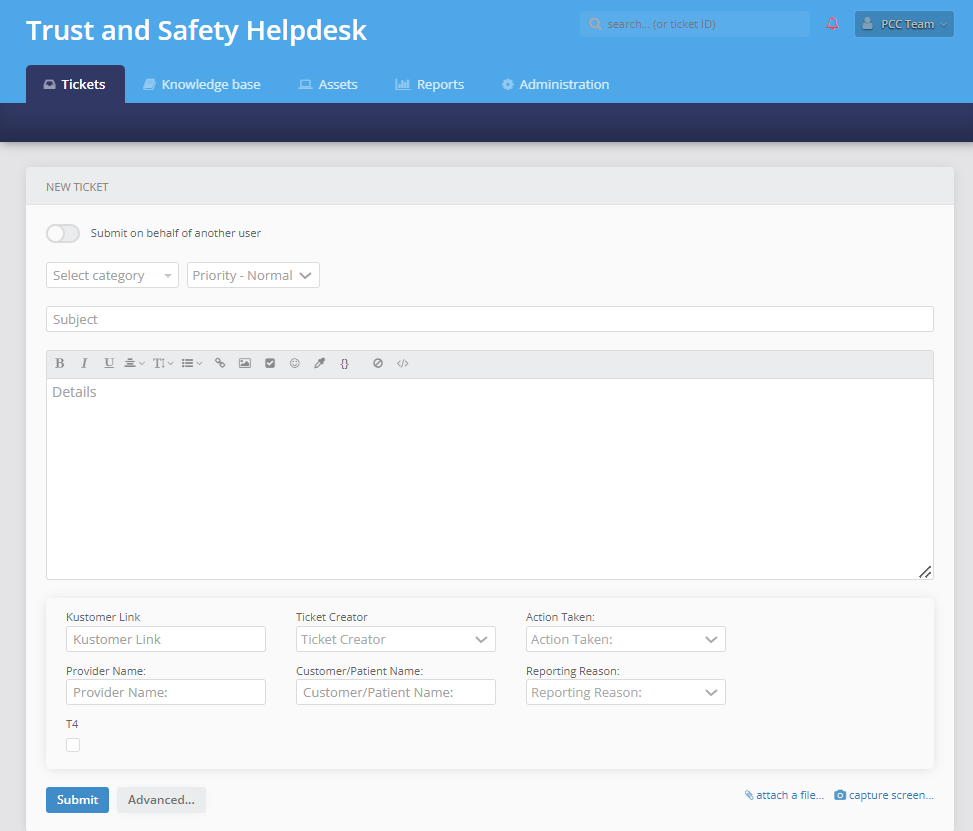973x831 pixels.
Task: Toggle bold formatting in editor toolbar
Action: pos(60,364)
